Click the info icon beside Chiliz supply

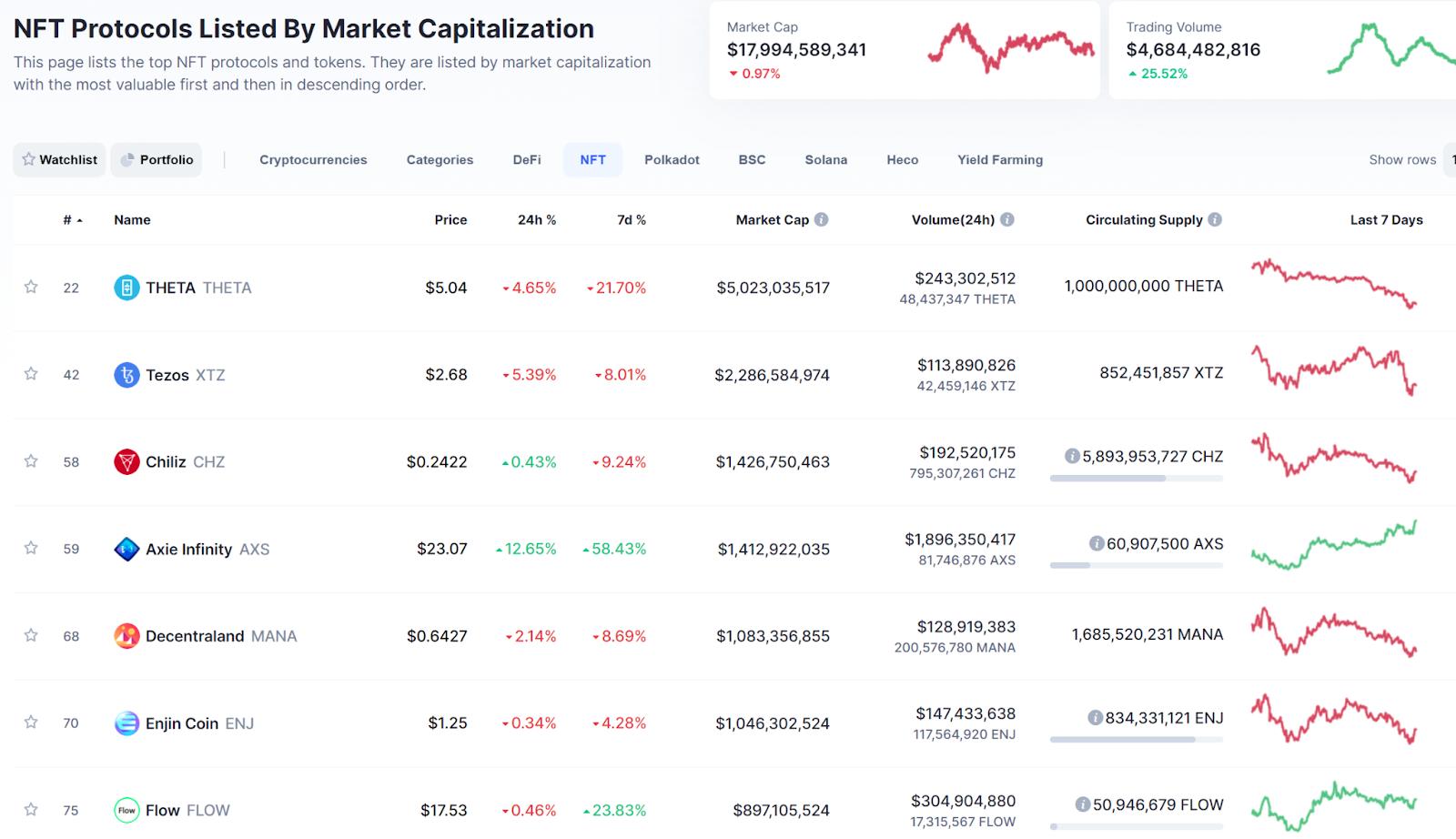pos(1072,456)
